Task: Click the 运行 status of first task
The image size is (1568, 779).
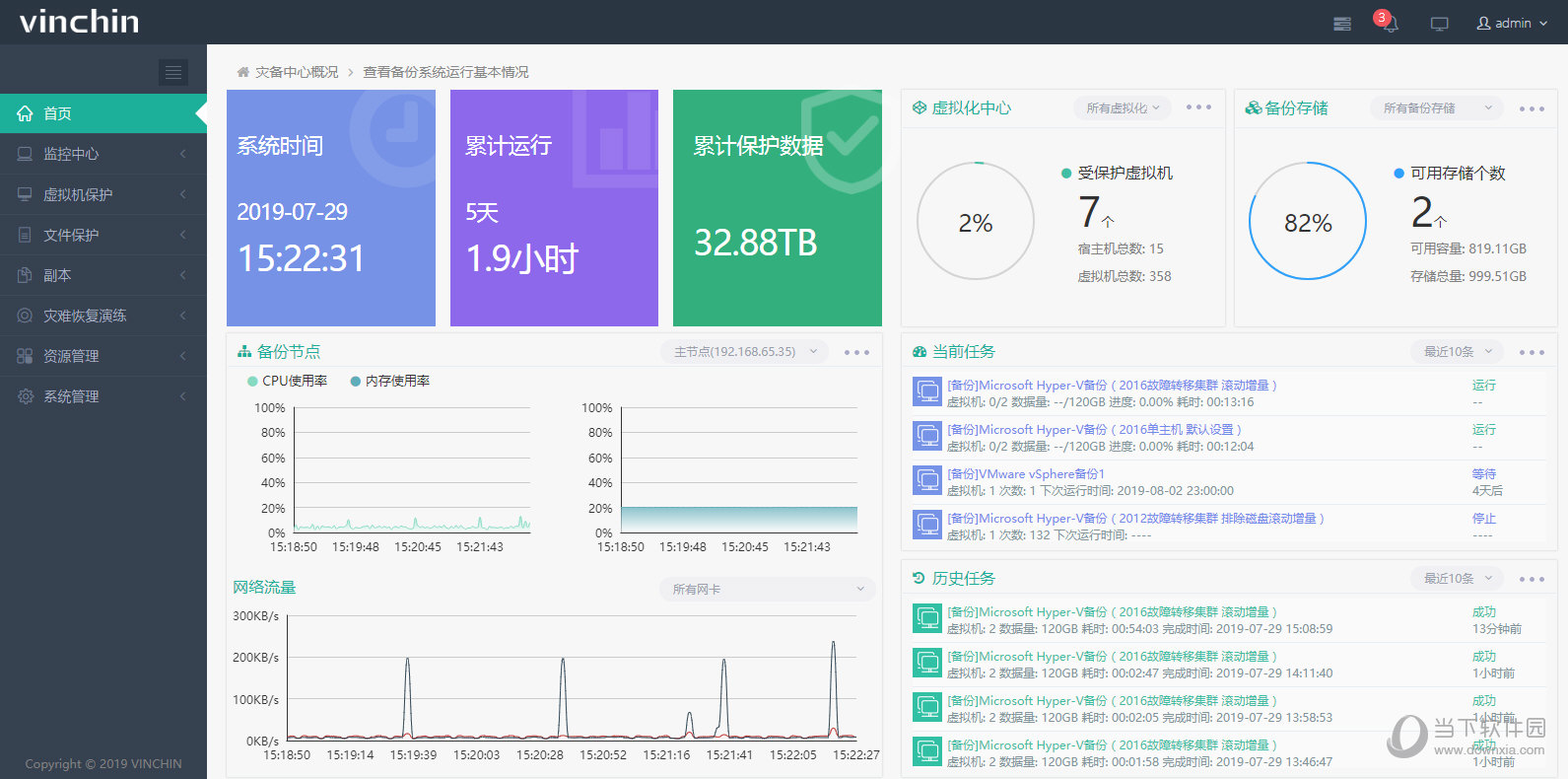Action: 1484,386
